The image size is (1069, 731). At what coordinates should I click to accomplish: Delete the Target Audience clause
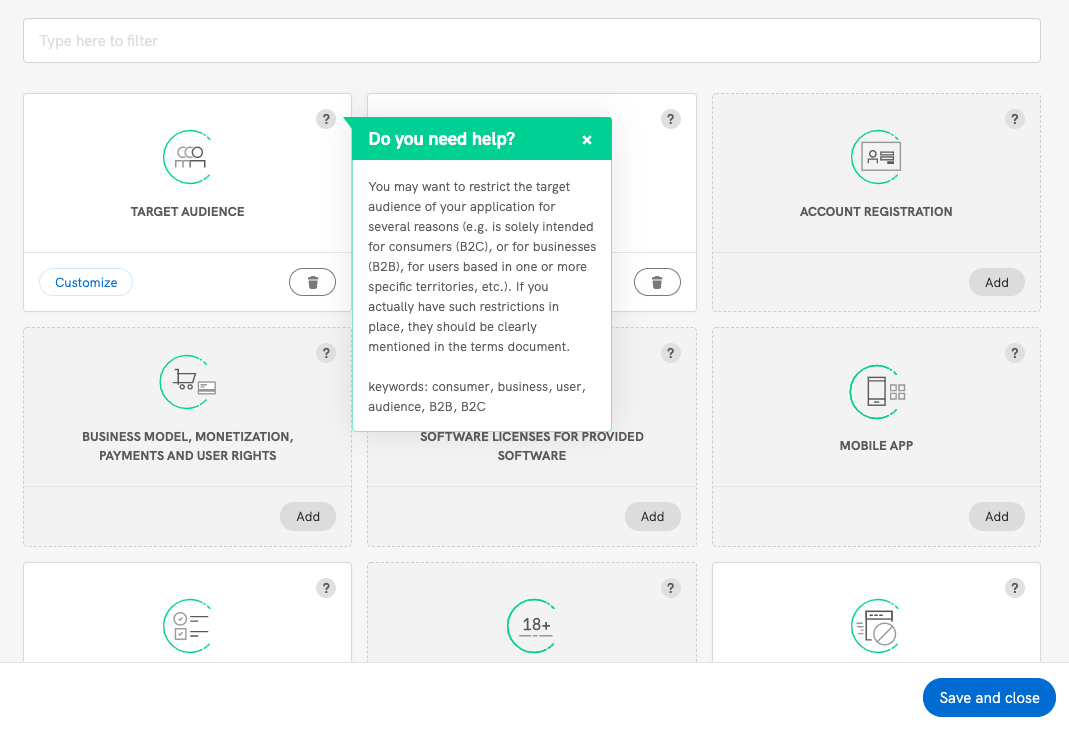[312, 283]
